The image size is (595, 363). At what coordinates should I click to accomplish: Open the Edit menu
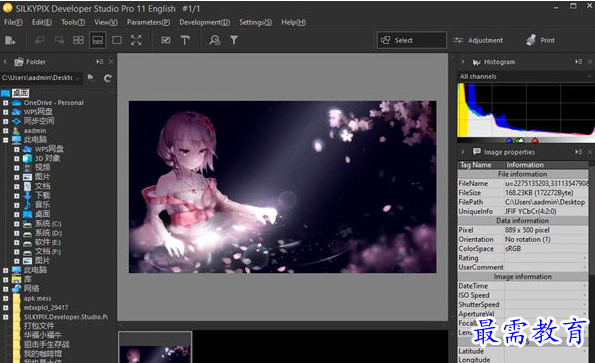click(42, 22)
